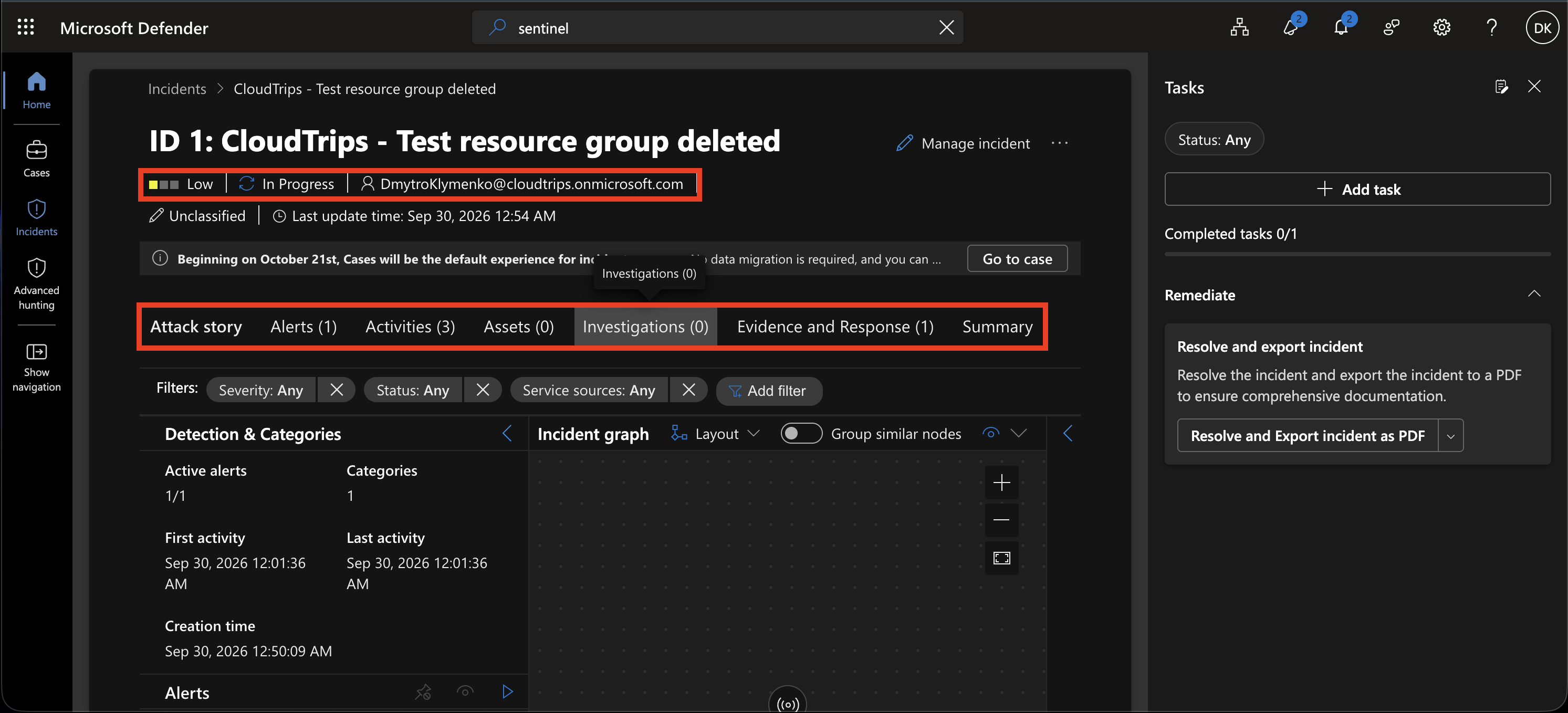Viewport: 1568px width, 713px height.
Task: Click the Low severity indicator
Action: [x=181, y=184]
